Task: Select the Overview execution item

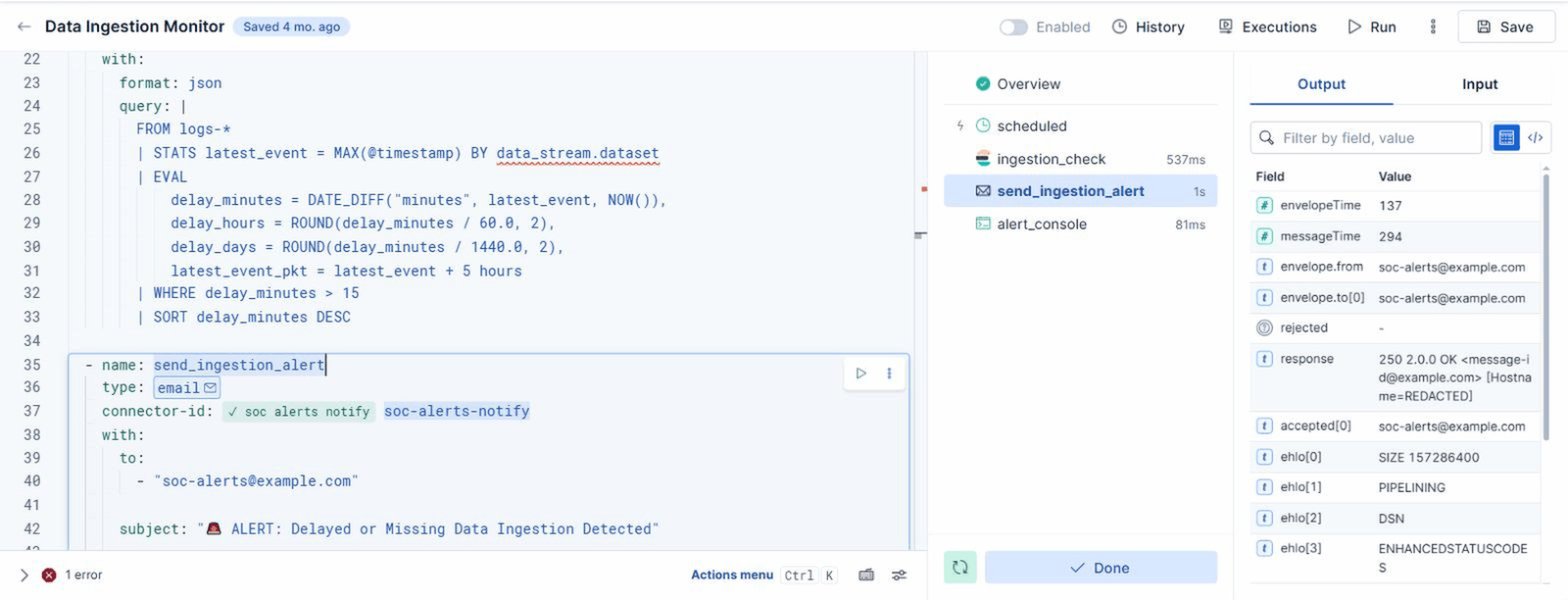Action: [x=1018, y=84]
